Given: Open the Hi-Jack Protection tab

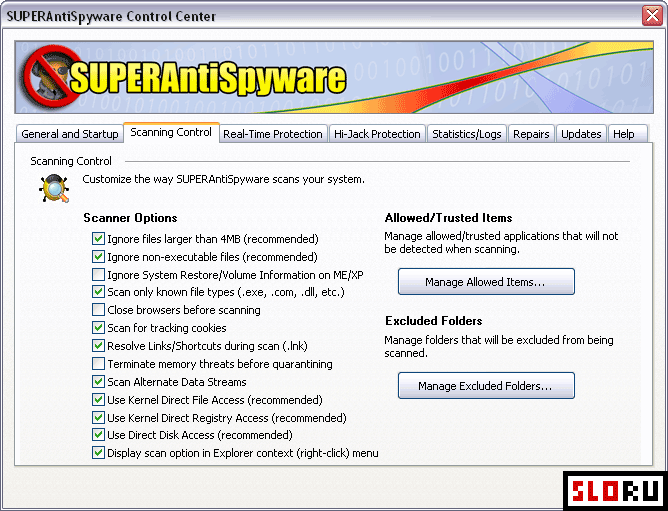Looking at the screenshot, I should coord(377,134).
